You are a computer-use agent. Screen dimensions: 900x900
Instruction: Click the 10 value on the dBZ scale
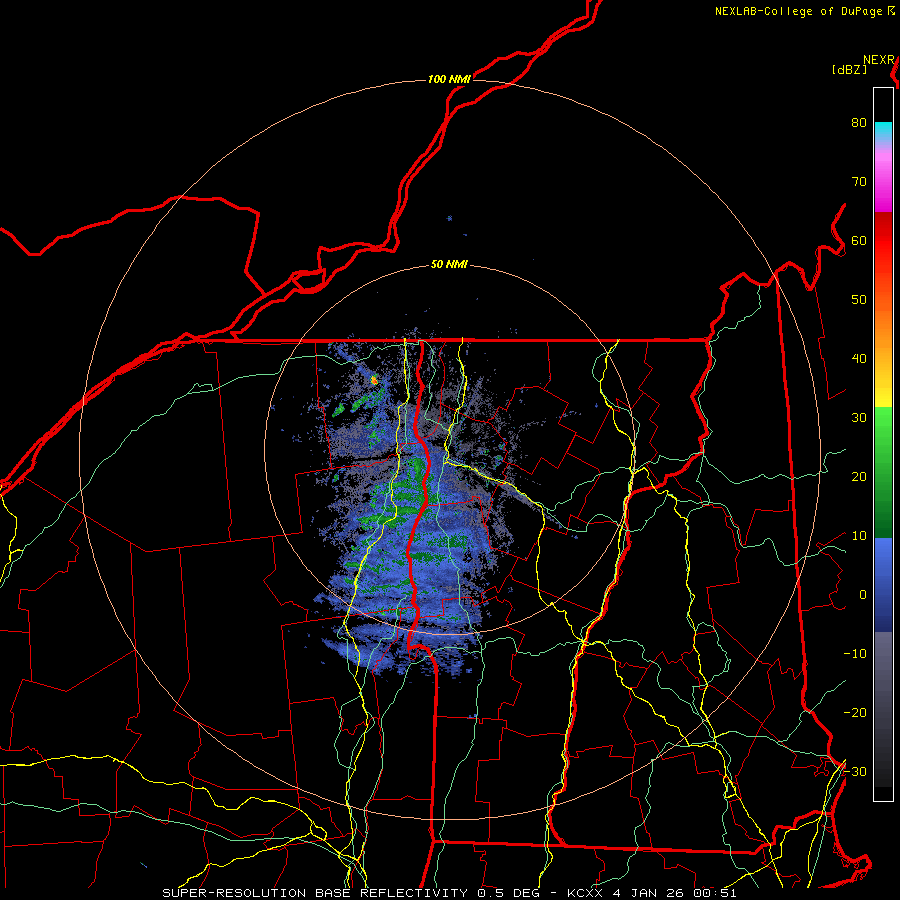coord(859,536)
